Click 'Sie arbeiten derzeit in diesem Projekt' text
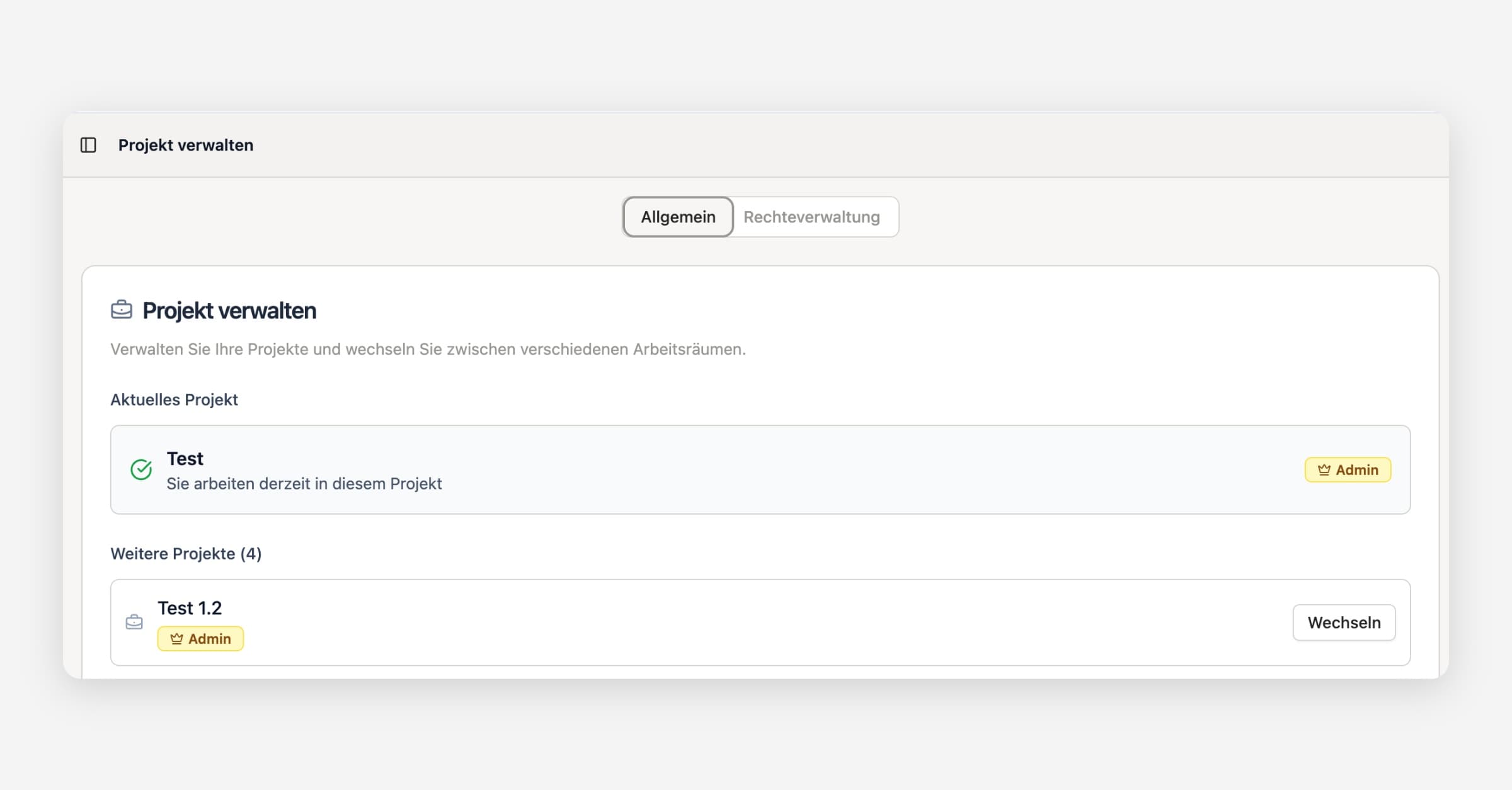The height and width of the screenshot is (790, 1512). coord(304,484)
